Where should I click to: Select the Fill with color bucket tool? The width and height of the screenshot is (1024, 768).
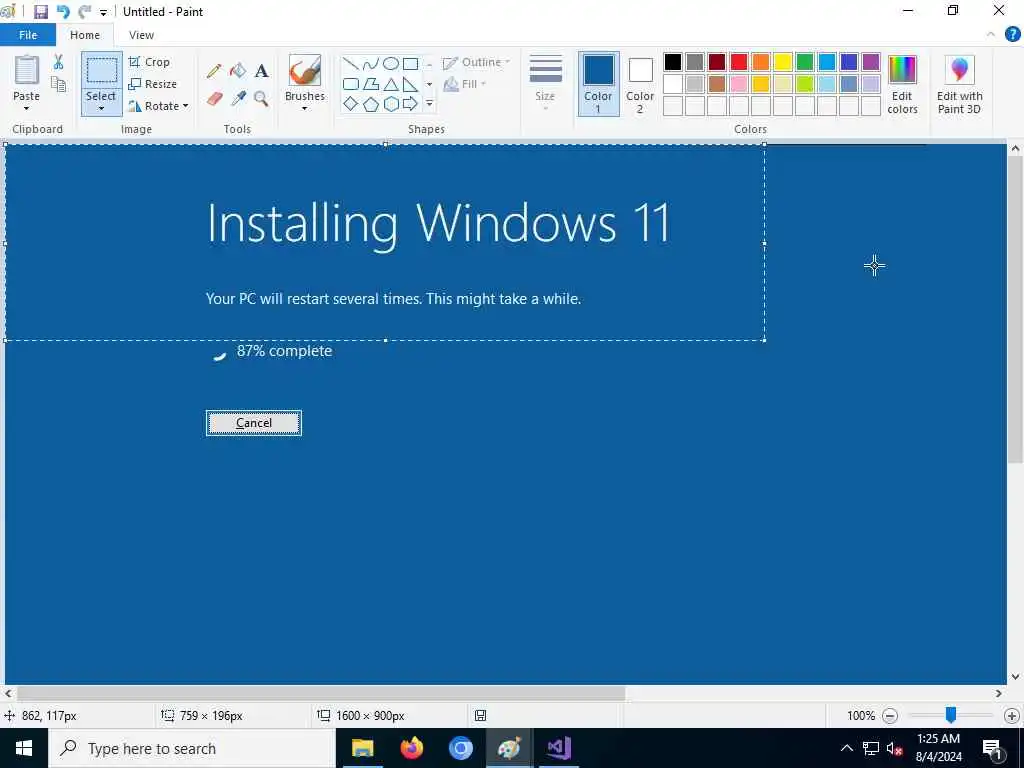(x=238, y=71)
